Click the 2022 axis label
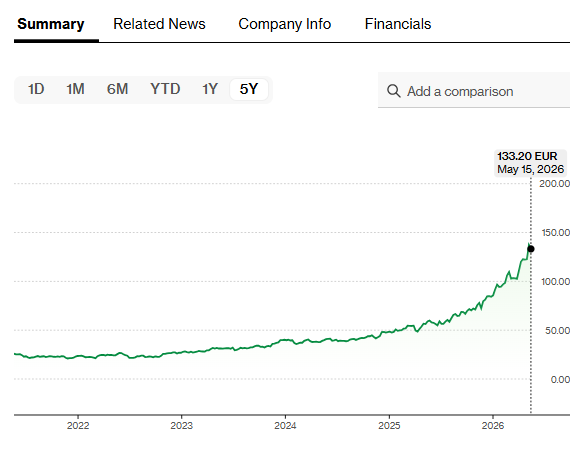Image resolution: width=579 pixels, height=453 pixels. [78, 426]
